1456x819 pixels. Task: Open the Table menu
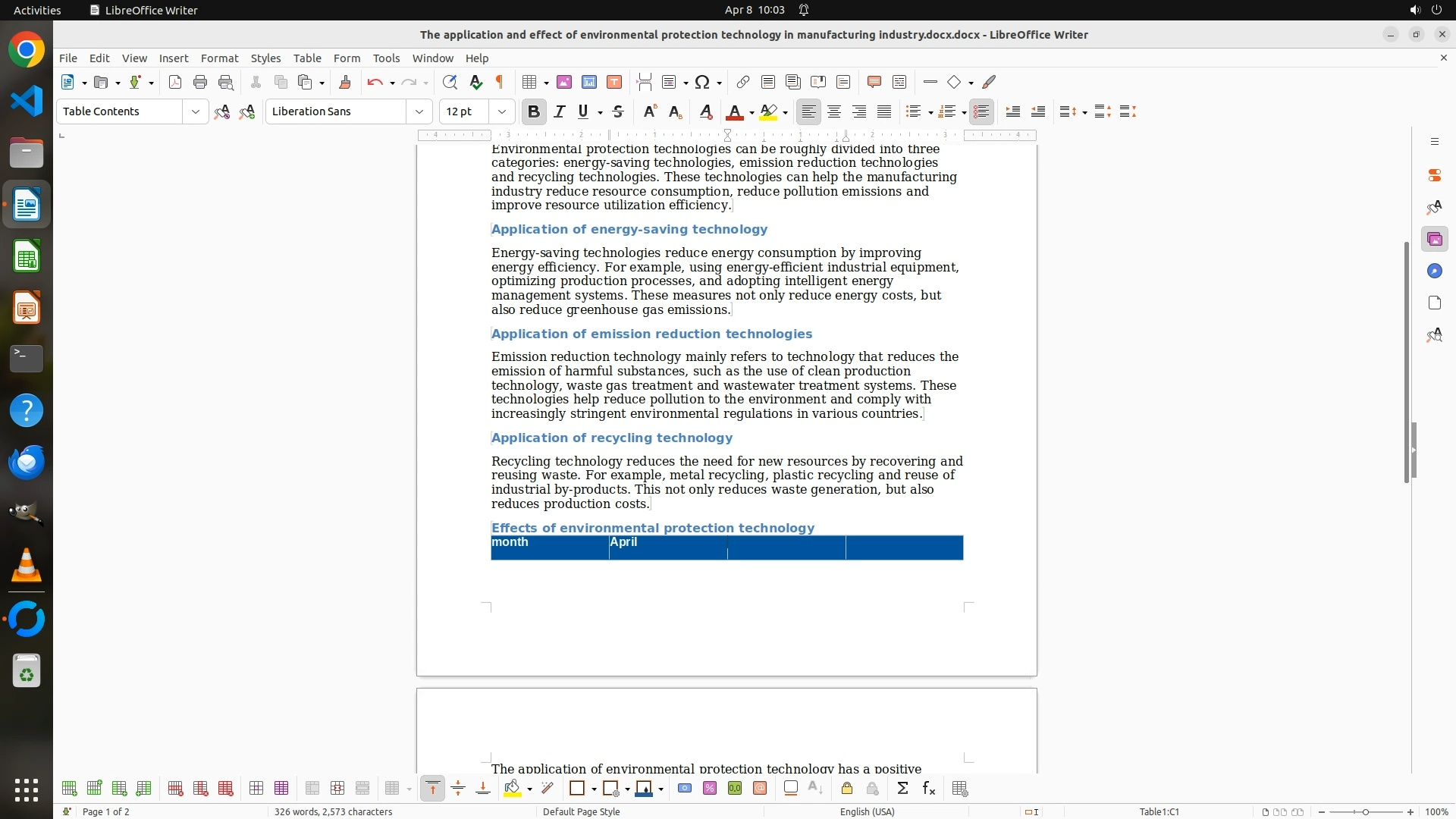[x=307, y=58]
